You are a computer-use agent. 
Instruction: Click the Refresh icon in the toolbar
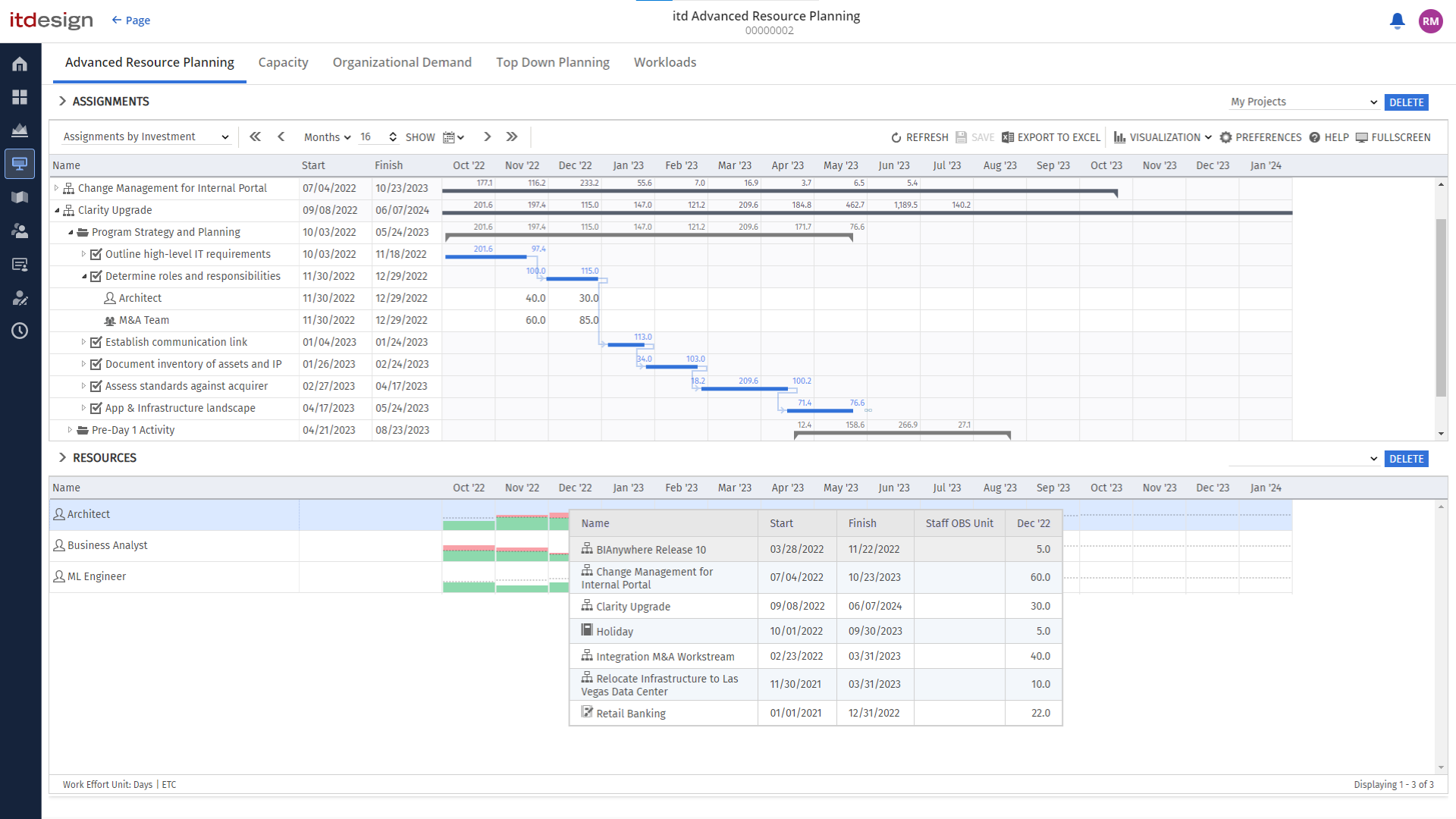click(x=896, y=137)
